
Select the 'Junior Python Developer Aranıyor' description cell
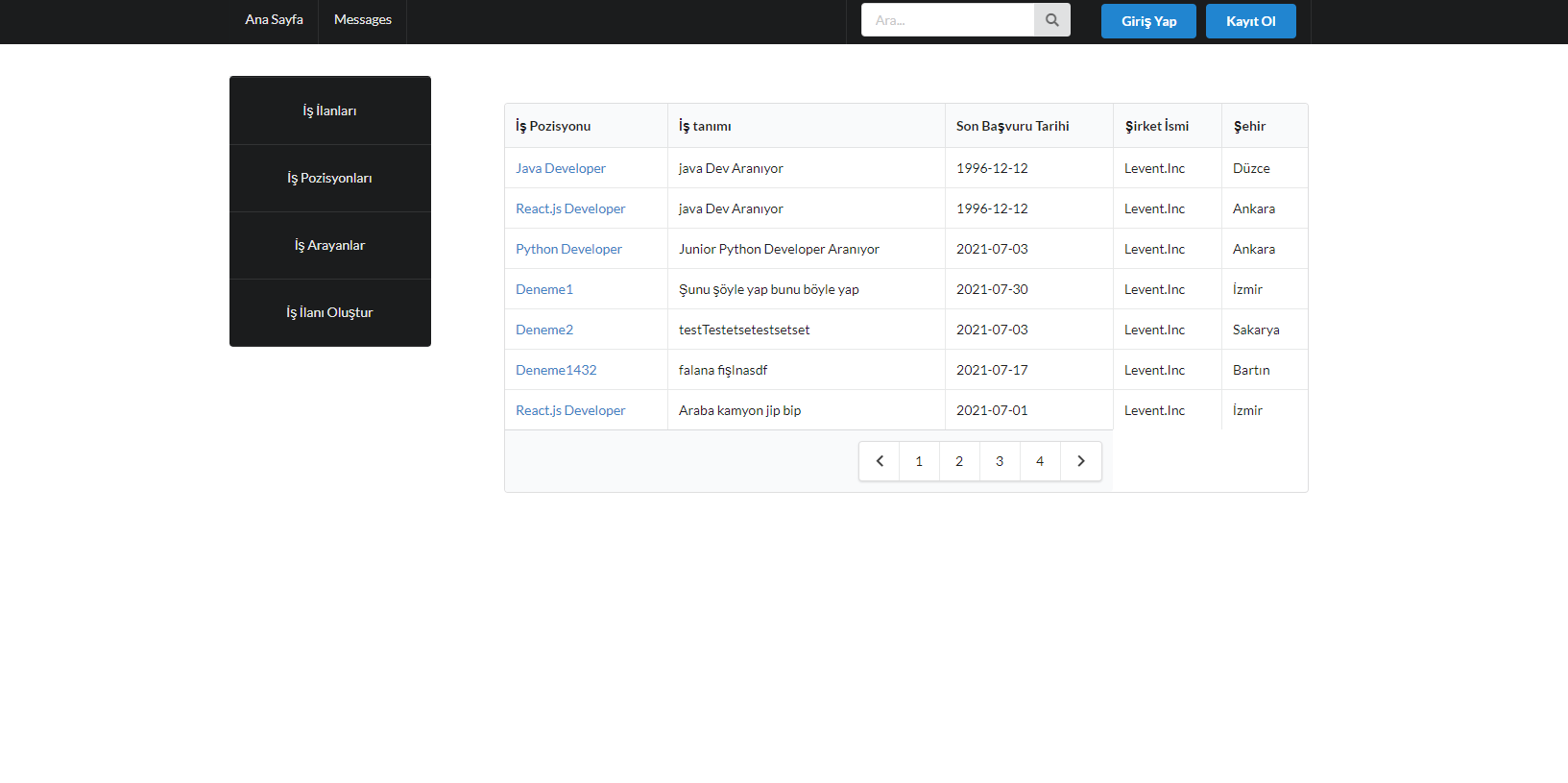(x=807, y=249)
